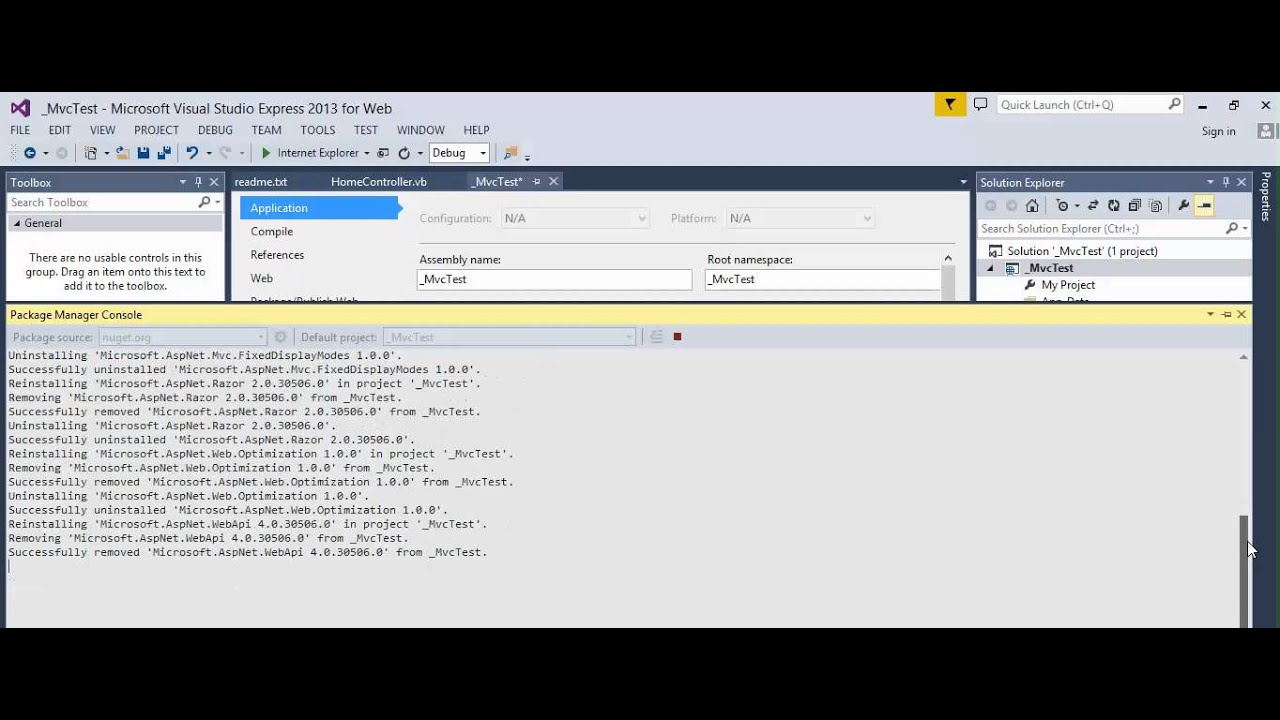1280x720 pixels.
Task: Click Sync with Active Document icon
Action: pyautogui.click(x=1093, y=205)
